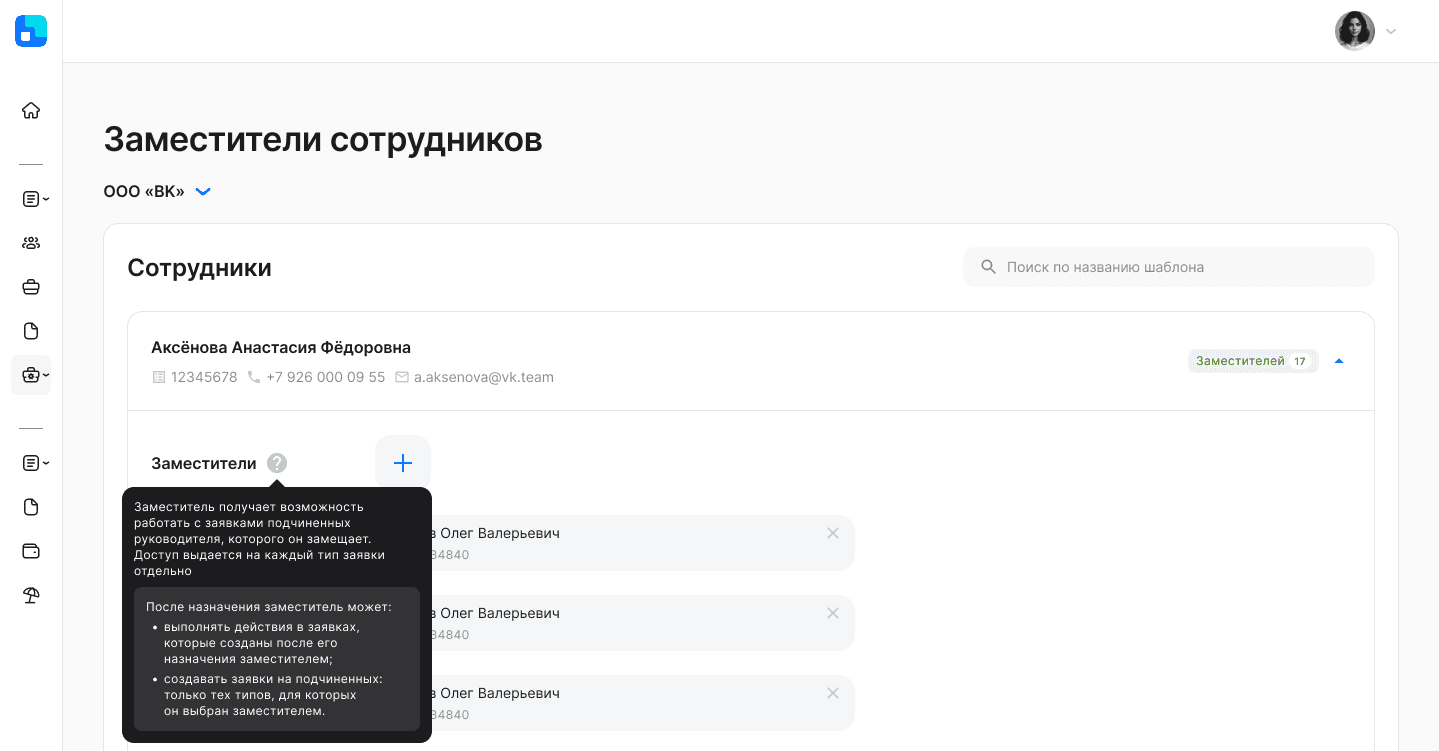Viewport: 1439px width, 751px height.
Task: Click the badge icon before 12345678
Action: click(158, 377)
